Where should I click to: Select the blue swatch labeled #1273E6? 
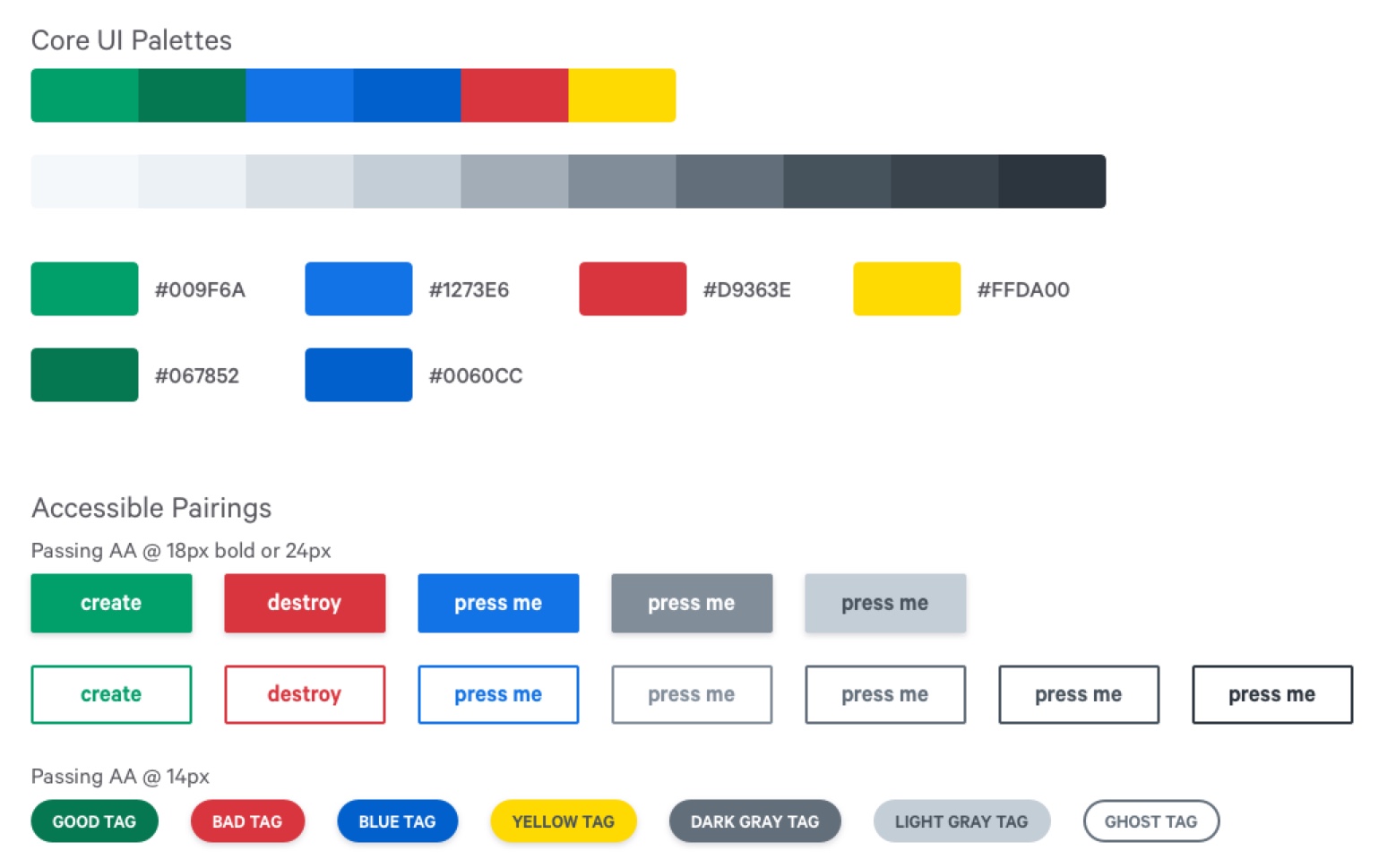point(358,288)
